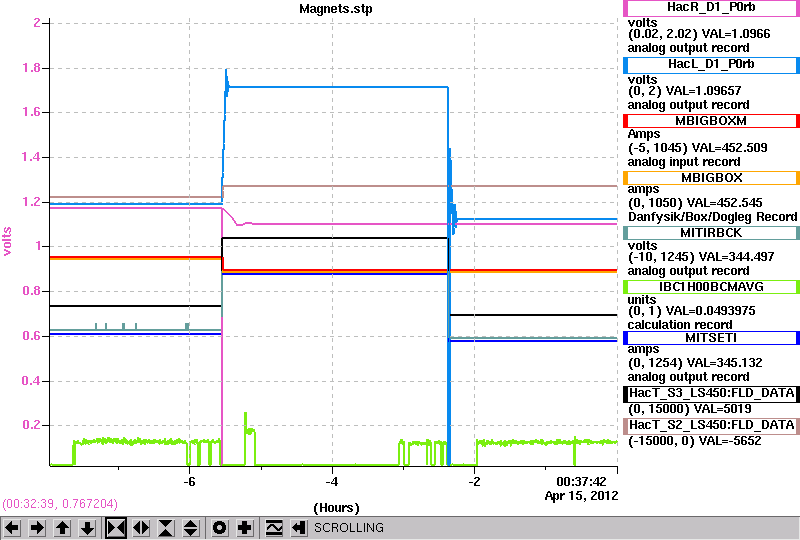Image resolution: width=800 pixels, height=540 pixels.
Task: Click the horizontal expand (outward triangles) time icon
Action: coord(141,528)
